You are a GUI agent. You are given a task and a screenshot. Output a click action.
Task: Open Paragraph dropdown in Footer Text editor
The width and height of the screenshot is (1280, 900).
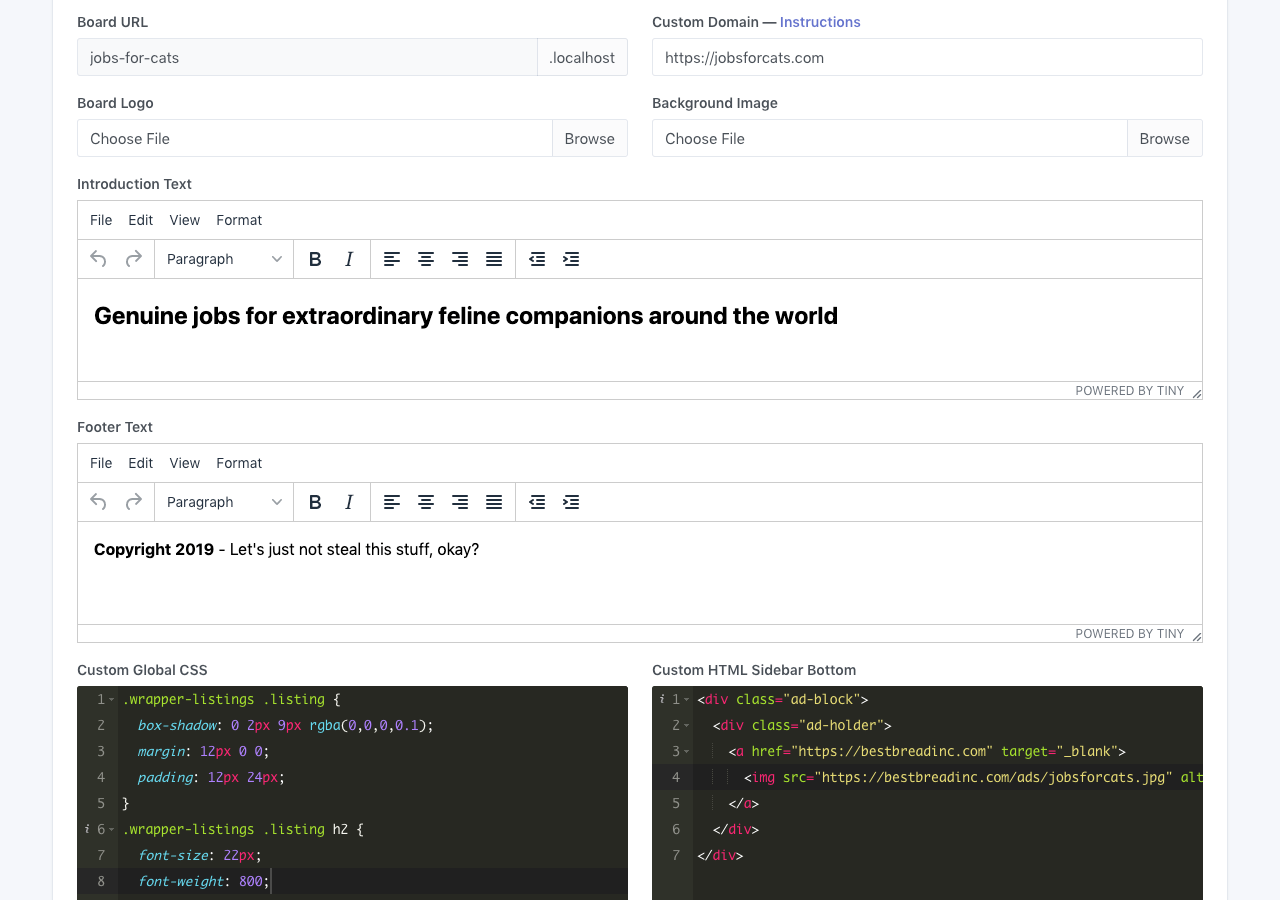coord(224,502)
